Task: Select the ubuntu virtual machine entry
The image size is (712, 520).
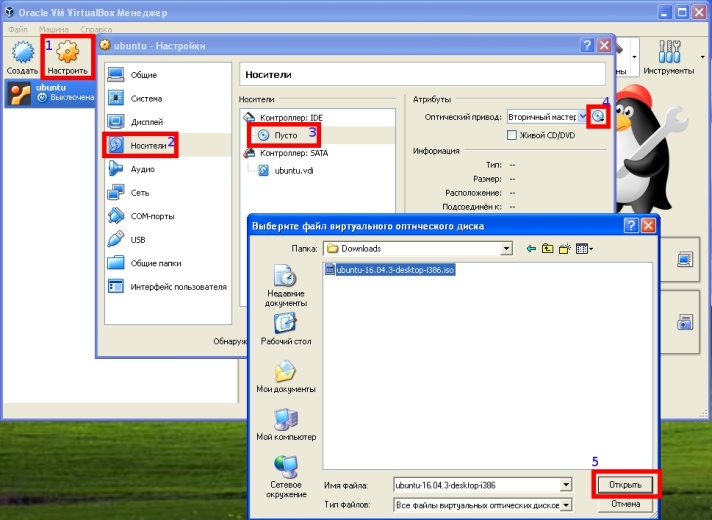Action: 51,93
